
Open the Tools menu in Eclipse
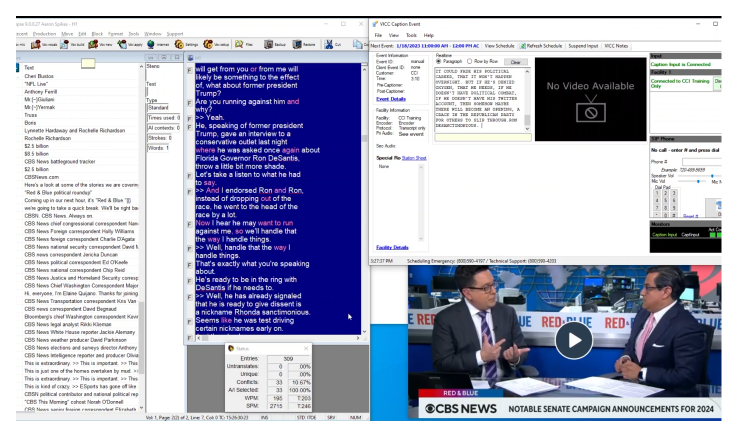134,34
